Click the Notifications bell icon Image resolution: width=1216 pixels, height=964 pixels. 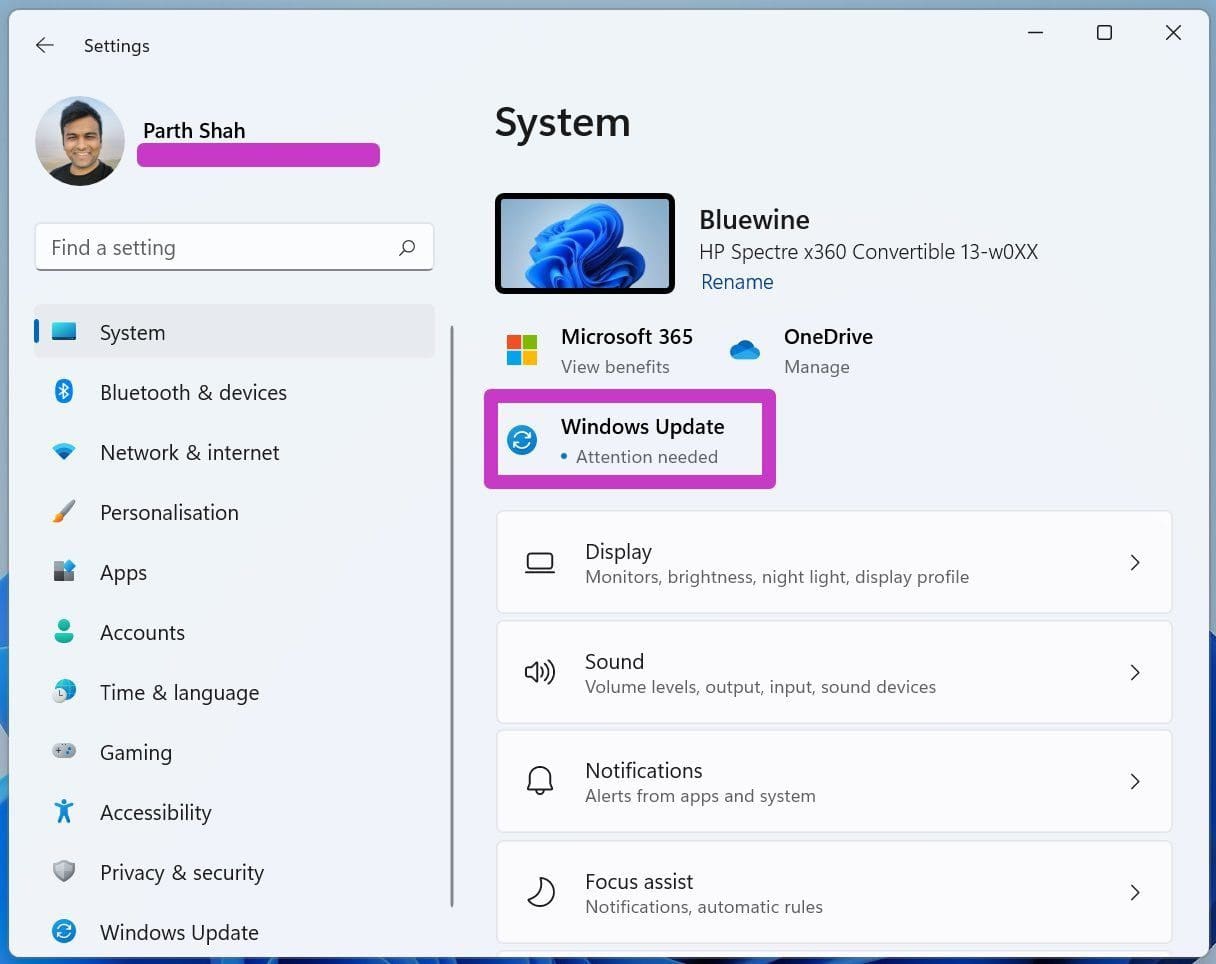tap(540, 781)
